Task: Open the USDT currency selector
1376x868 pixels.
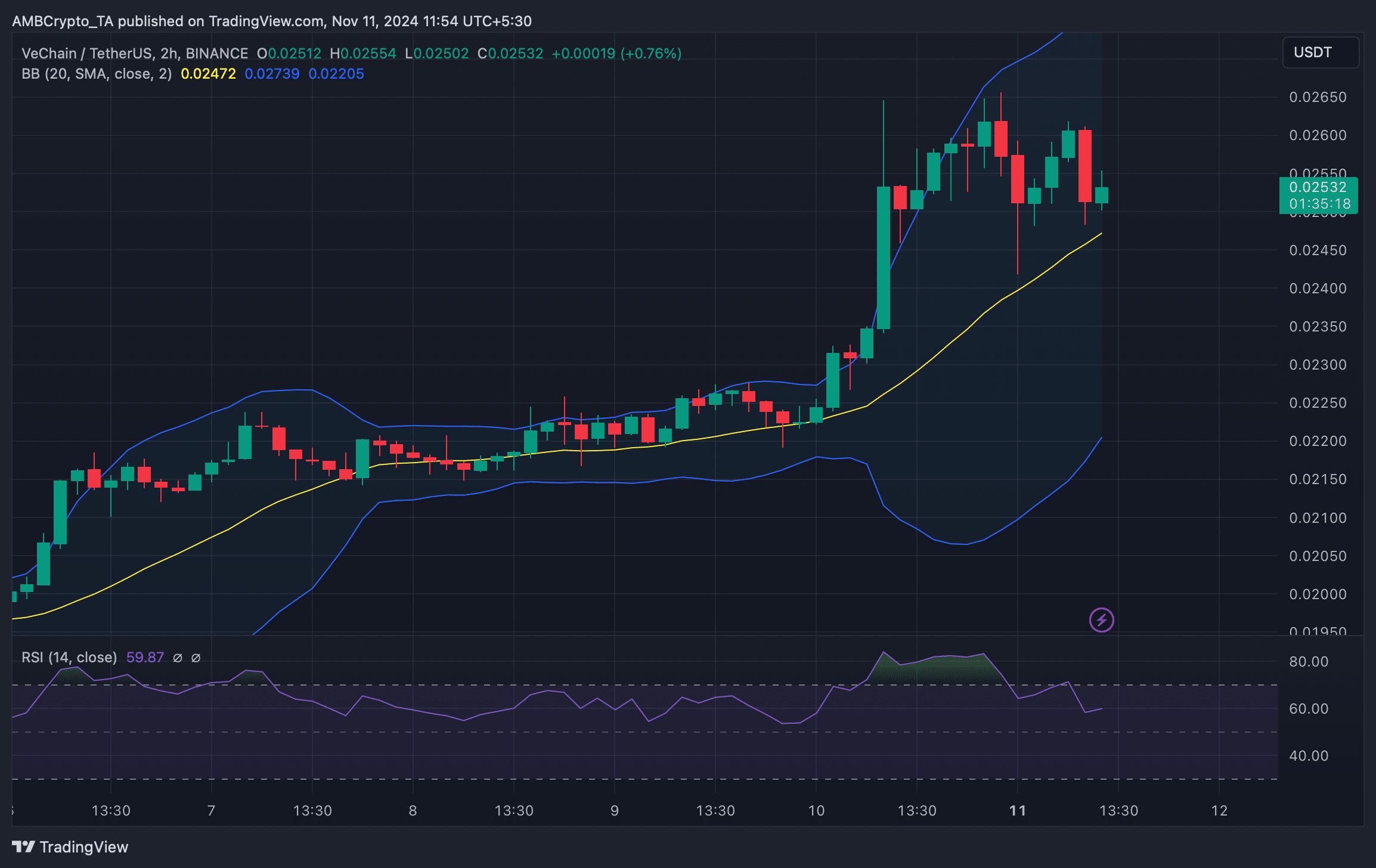Action: (1321, 52)
